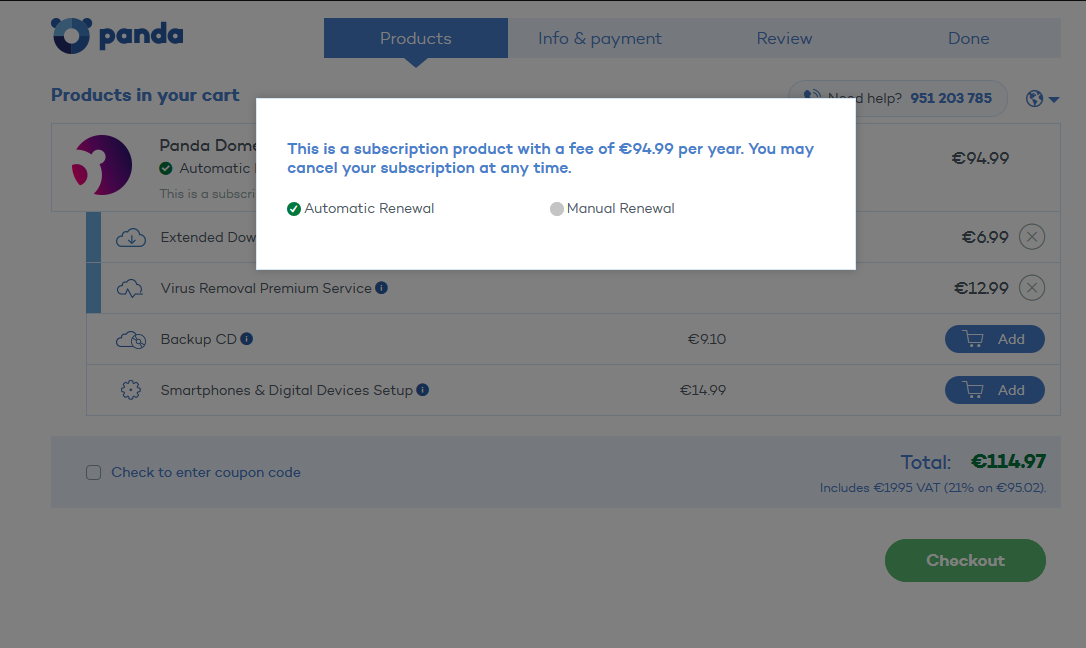Click the Smartphones setup gear icon
The image size is (1086, 648).
click(x=131, y=390)
